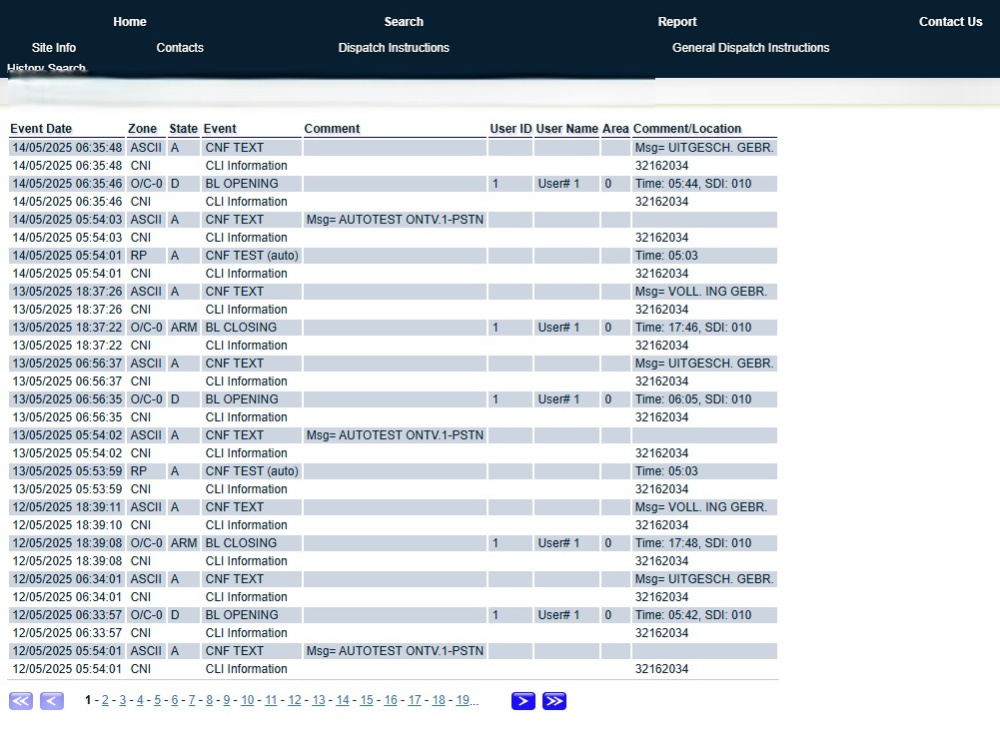Go to page 16 of results
The height and width of the screenshot is (749, 1000).
[391, 700]
